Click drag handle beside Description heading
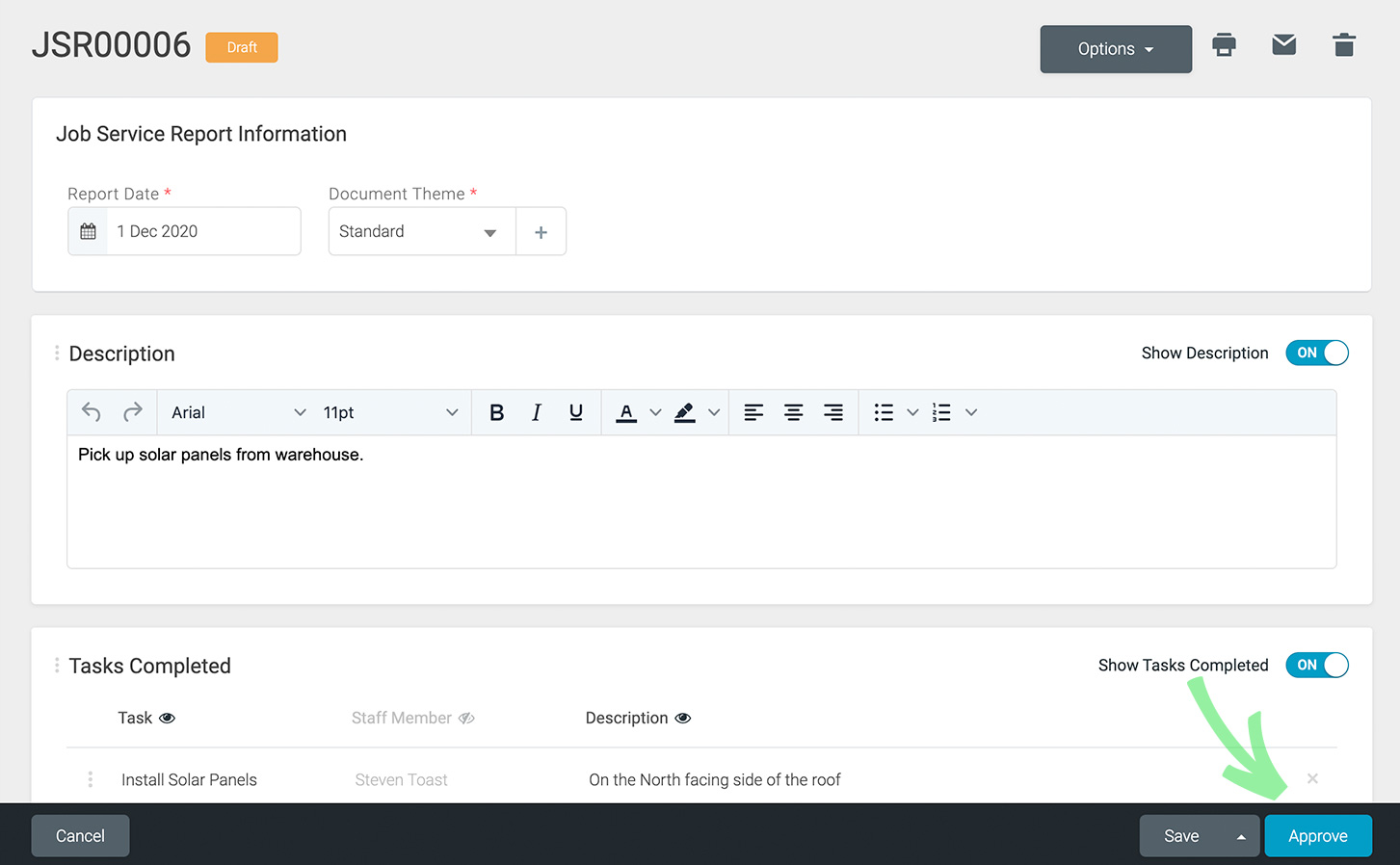Viewport: 1400px width, 865px height. pyautogui.click(x=57, y=354)
